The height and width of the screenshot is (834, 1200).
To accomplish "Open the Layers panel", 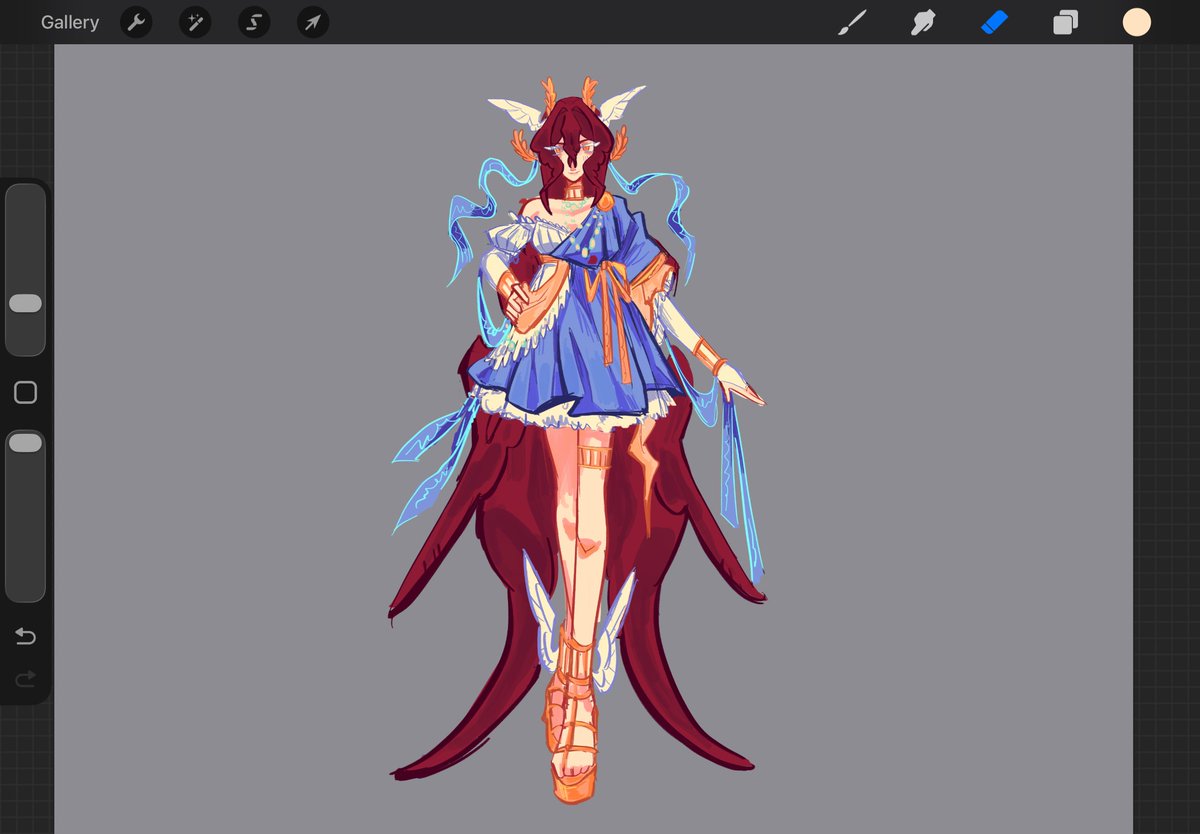I will [1064, 22].
